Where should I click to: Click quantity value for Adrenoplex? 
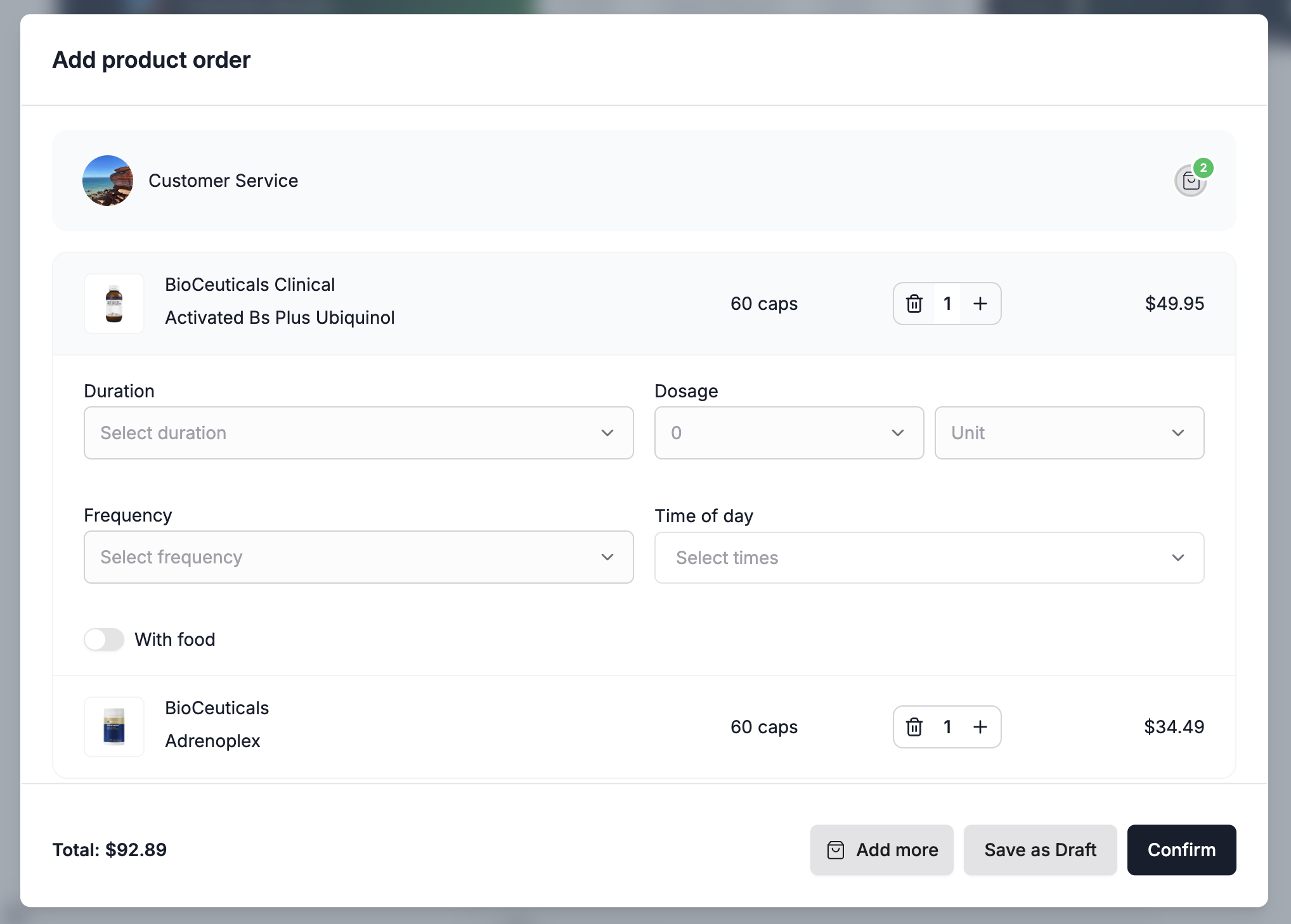click(x=947, y=727)
